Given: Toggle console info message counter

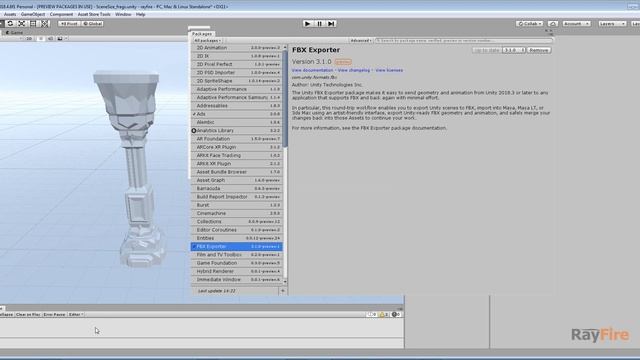Looking at the screenshot, I should coord(371,314).
